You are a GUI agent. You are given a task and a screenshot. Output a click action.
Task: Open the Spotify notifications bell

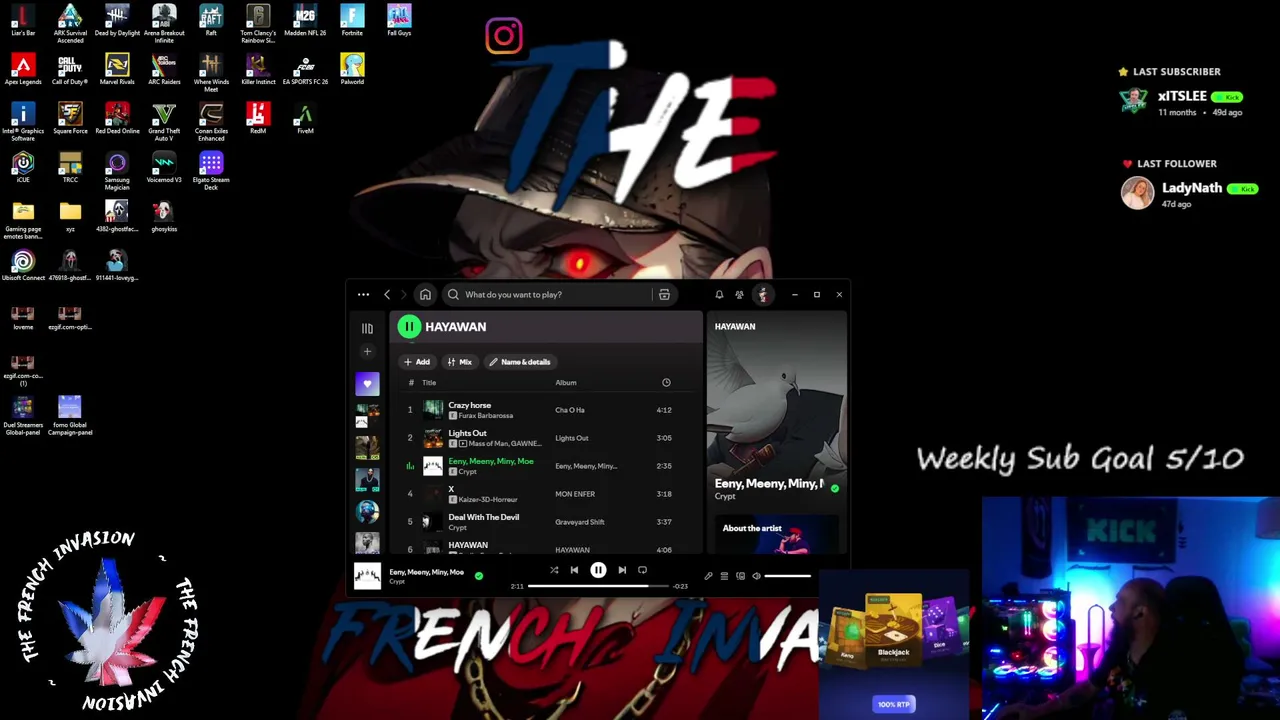coord(719,295)
